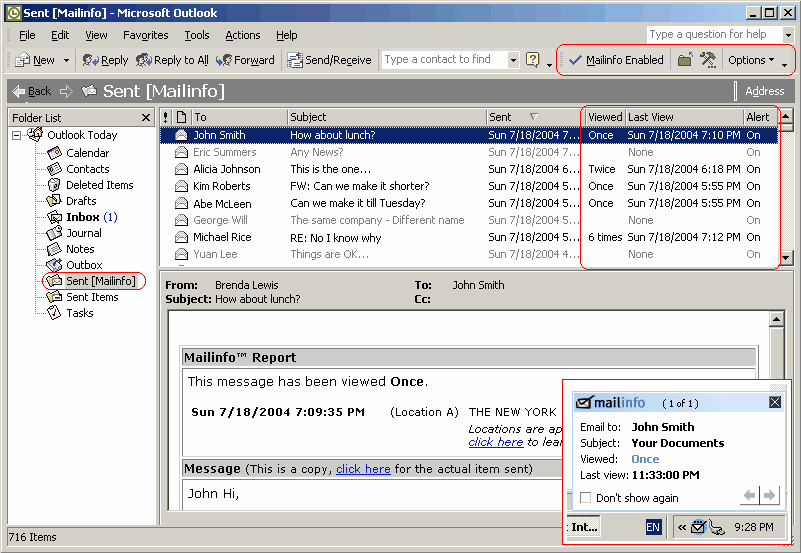
Task: Sort by the Viewed column header
Action: point(605,117)
